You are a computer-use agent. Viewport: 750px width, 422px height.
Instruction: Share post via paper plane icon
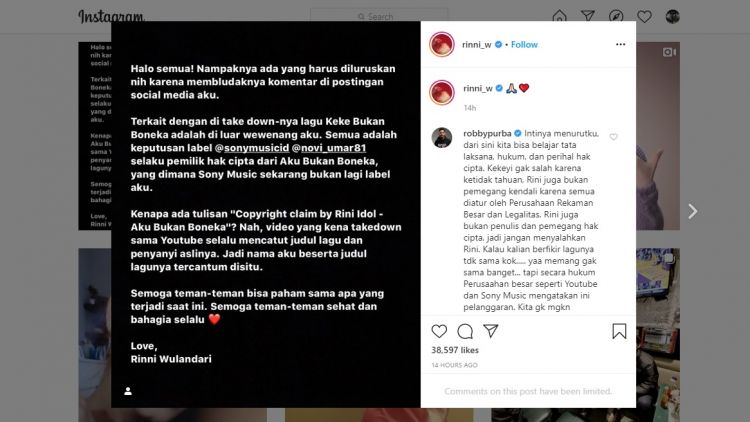(x=491, y=331)
